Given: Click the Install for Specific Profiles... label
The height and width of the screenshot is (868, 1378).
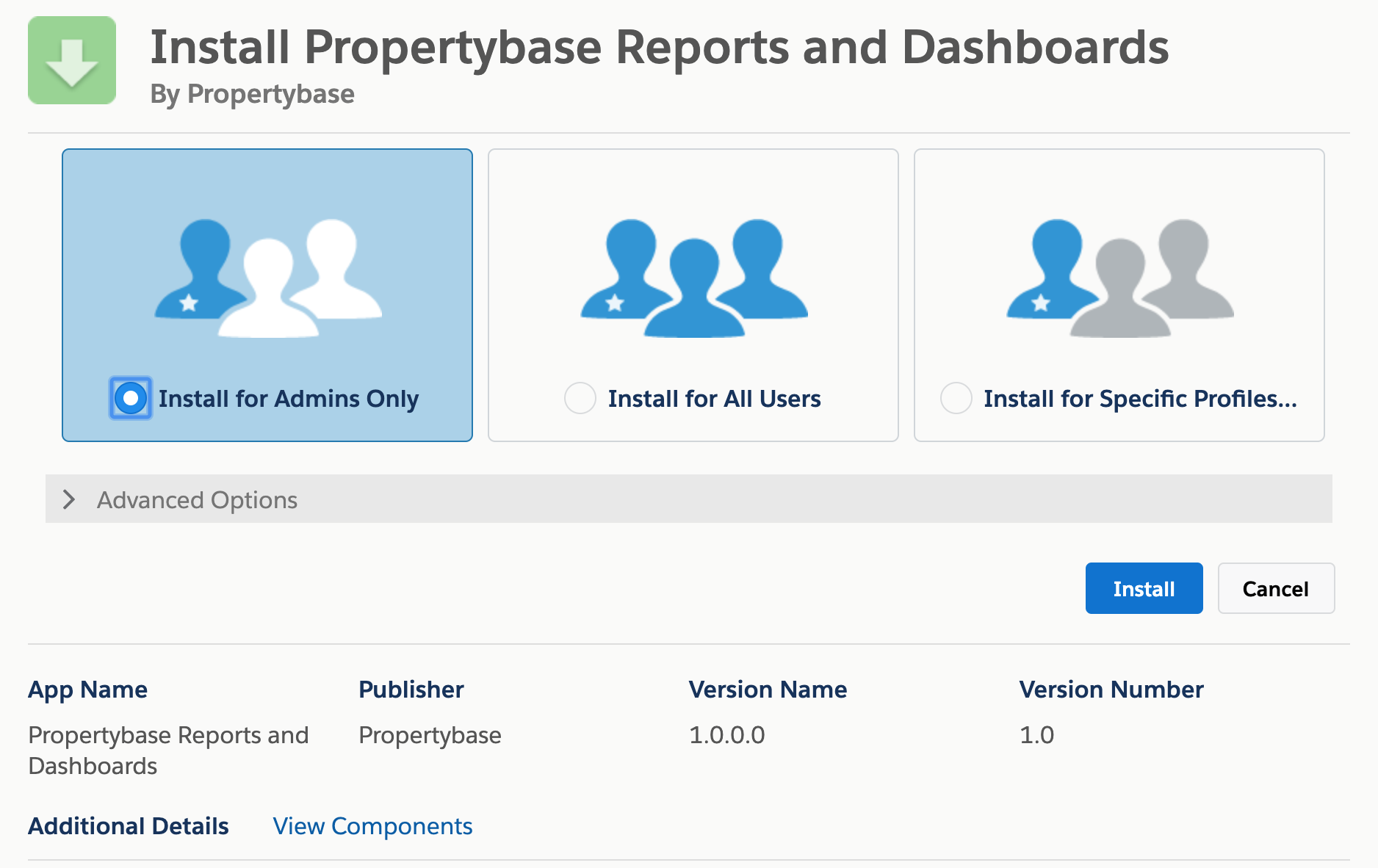Looking at the screenshot, I should coord(1141,399).
